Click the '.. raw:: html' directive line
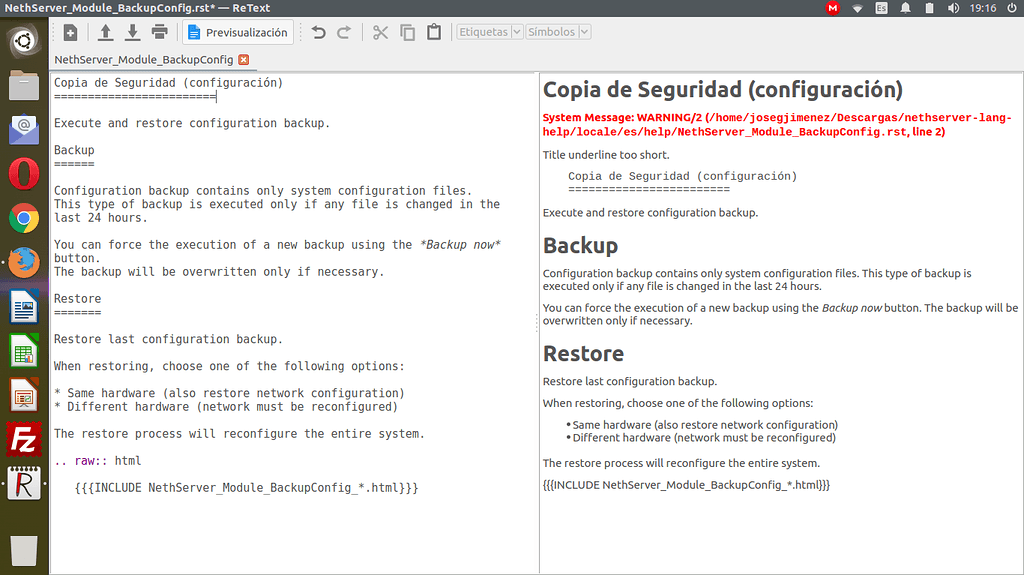 click(x=97, y=461)
